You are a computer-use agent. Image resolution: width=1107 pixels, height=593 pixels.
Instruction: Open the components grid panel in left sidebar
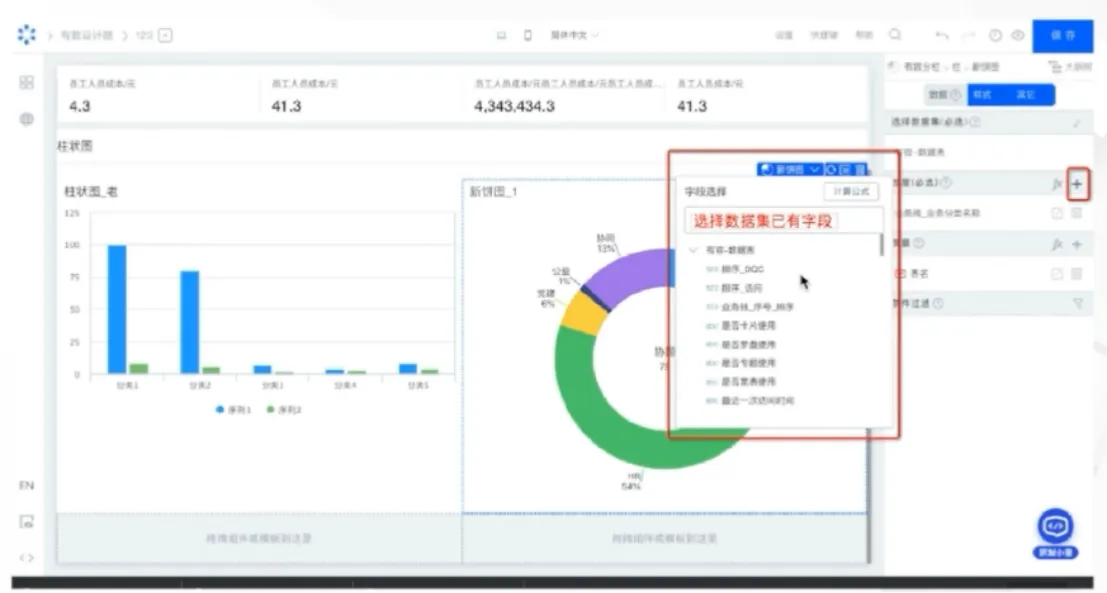pyautogui.click(x=26, y=82)
